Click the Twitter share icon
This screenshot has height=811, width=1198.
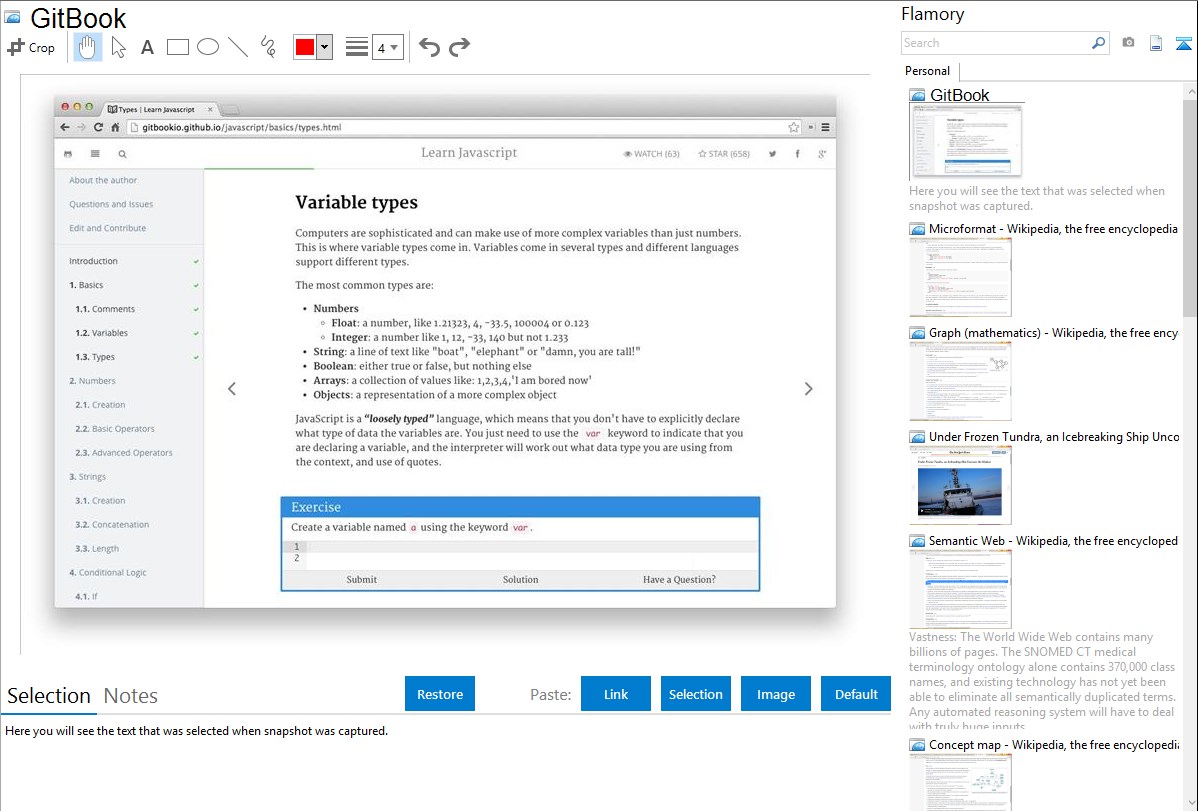[772, 154]
